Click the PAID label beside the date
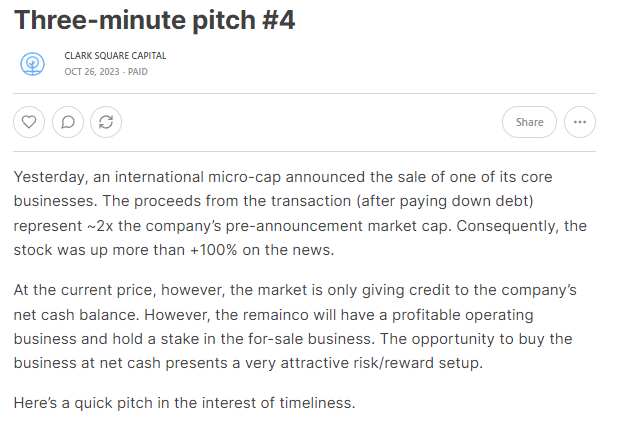Screen dimensions: 618x438 pyautogui.click(x=138, y=72)
